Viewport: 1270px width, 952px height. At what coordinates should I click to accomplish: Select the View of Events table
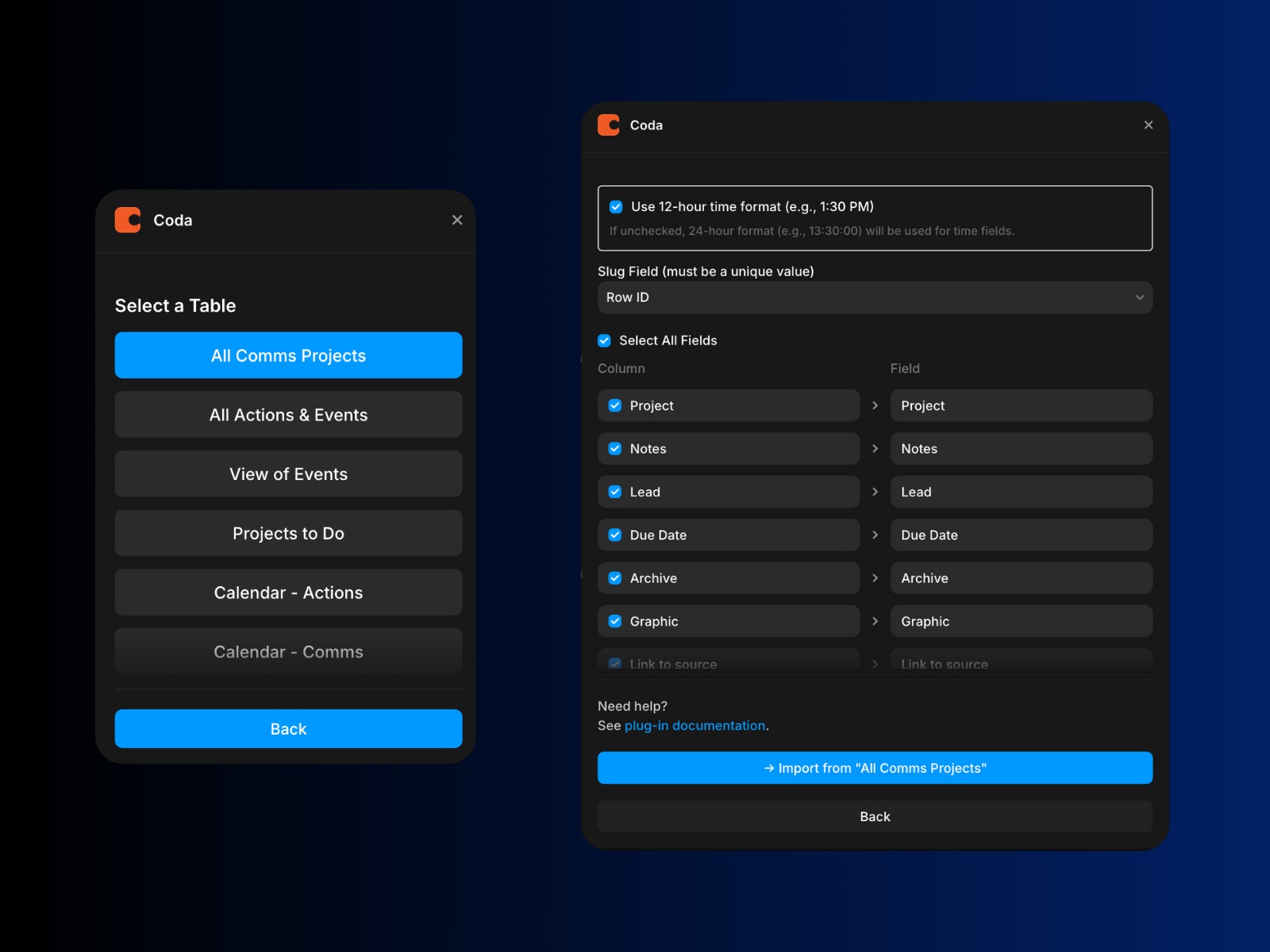click(288, 474)
